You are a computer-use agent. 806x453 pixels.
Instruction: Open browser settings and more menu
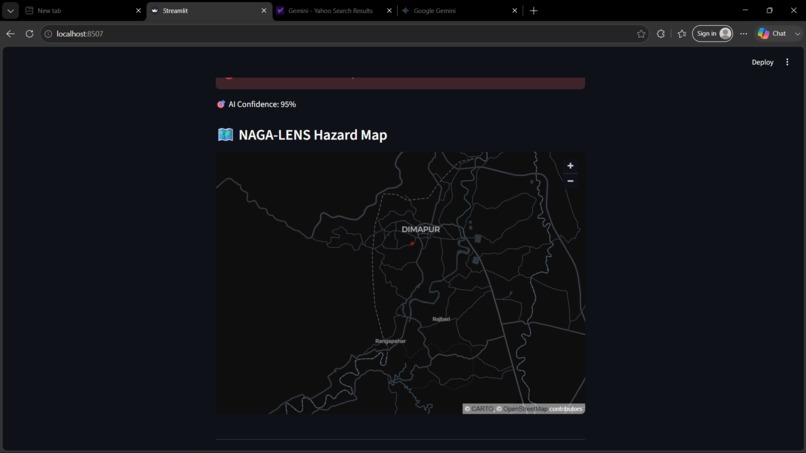click(743, 33)
